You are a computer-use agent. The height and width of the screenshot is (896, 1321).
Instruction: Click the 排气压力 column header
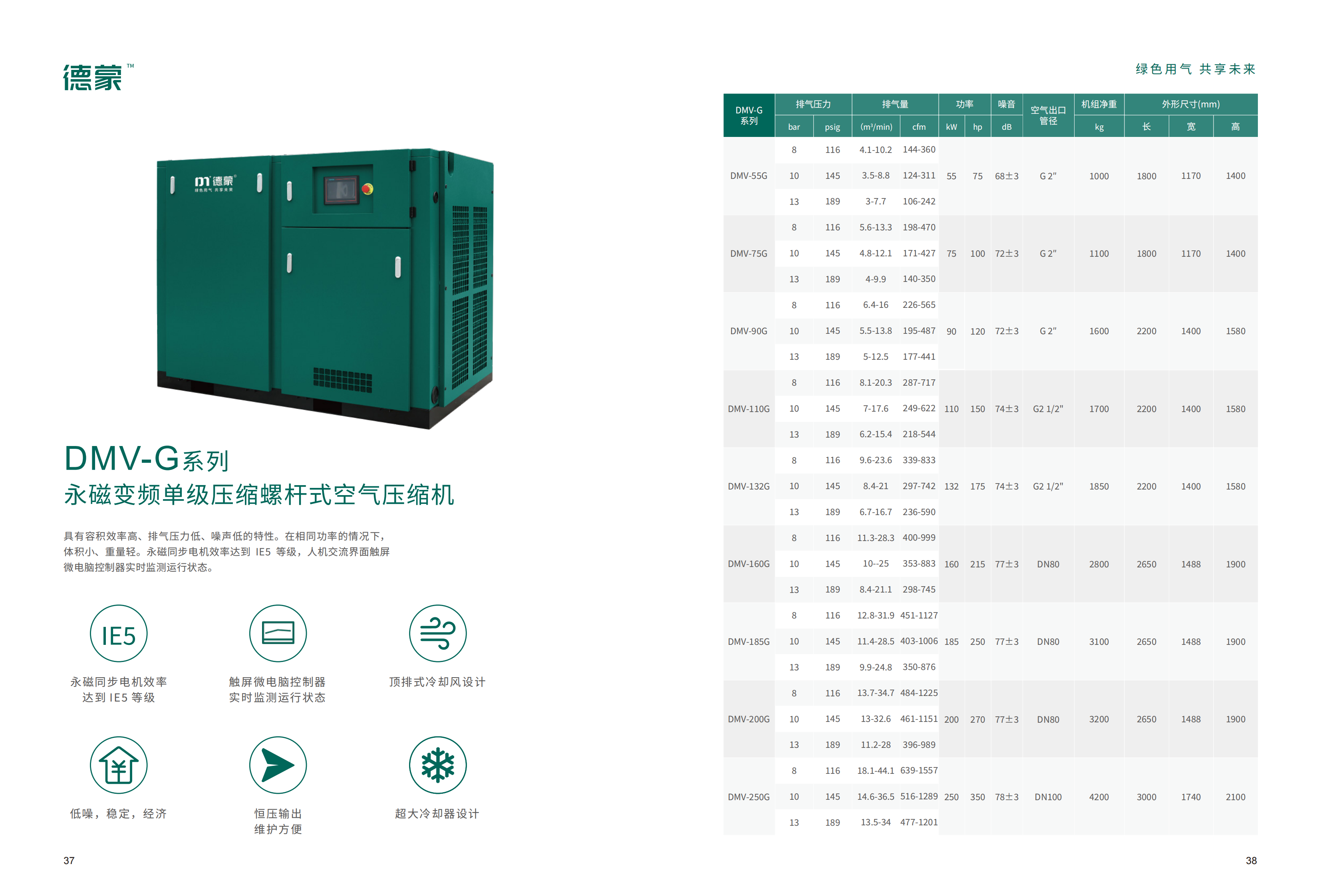[x=813, y=104]
